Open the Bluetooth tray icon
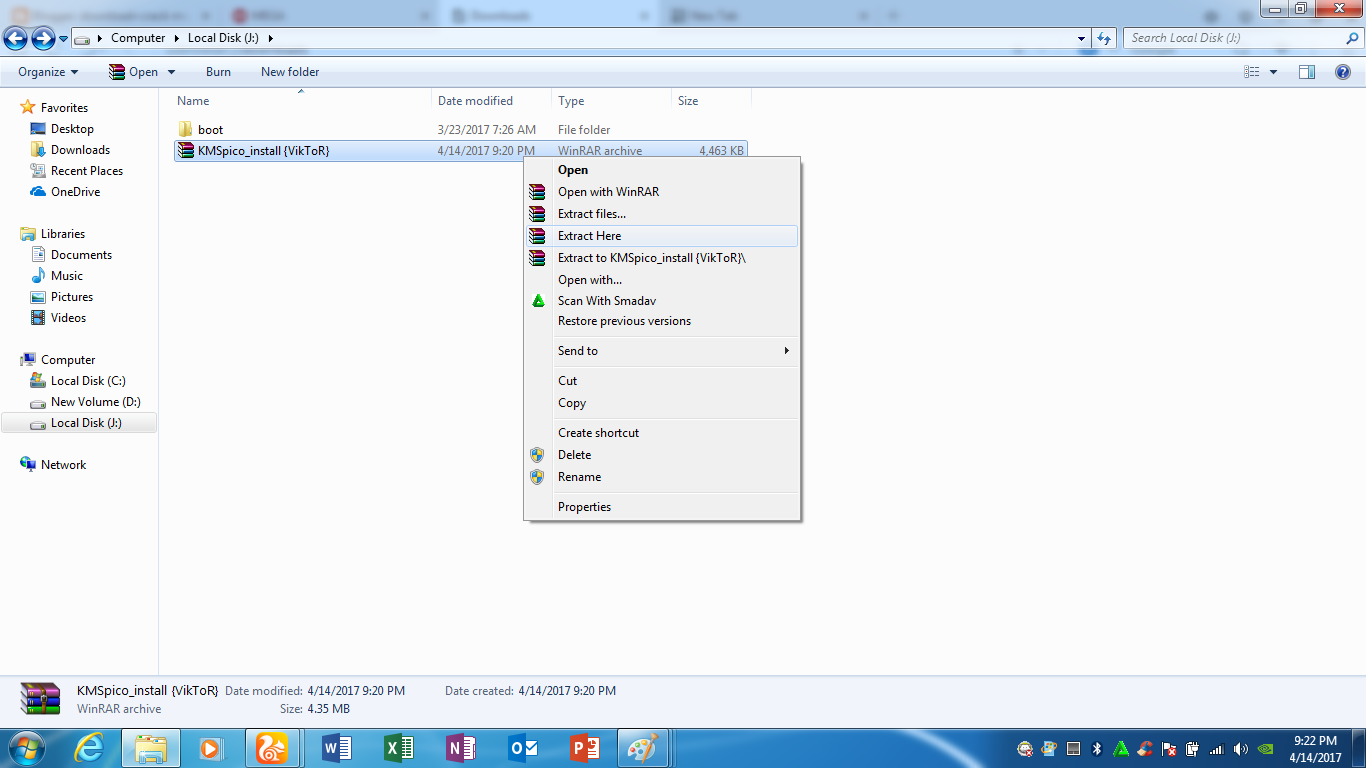The height and width of the screenshot is (768, 1366). tap(1096, 749)
